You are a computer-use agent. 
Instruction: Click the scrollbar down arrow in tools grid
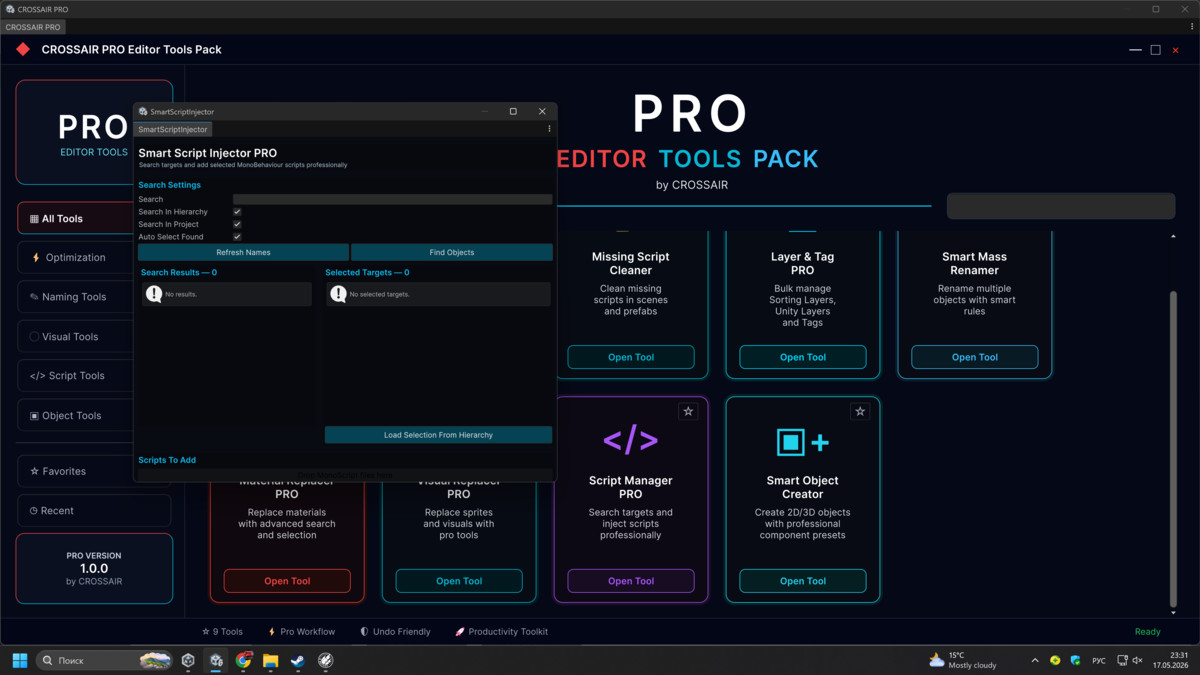pos(1173,612)
